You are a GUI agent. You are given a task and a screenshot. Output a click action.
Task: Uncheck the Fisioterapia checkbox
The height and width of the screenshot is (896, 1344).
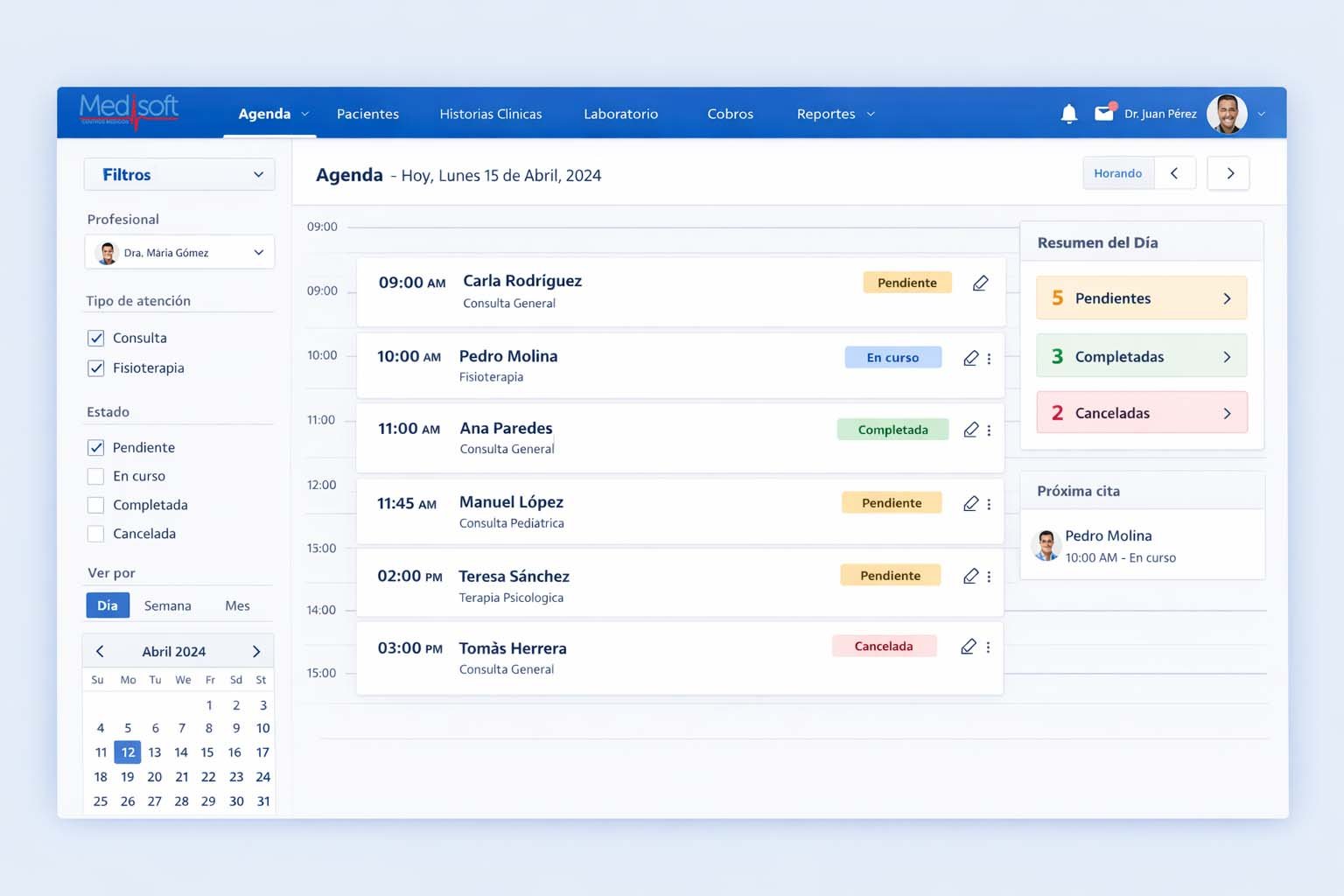(x=96, y=368)
